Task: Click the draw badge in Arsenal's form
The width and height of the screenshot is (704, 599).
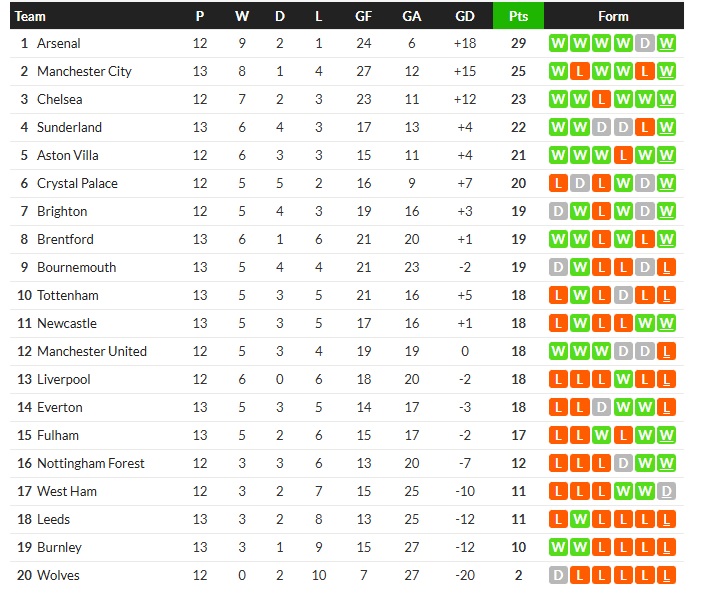Action: tap(645, 43)
